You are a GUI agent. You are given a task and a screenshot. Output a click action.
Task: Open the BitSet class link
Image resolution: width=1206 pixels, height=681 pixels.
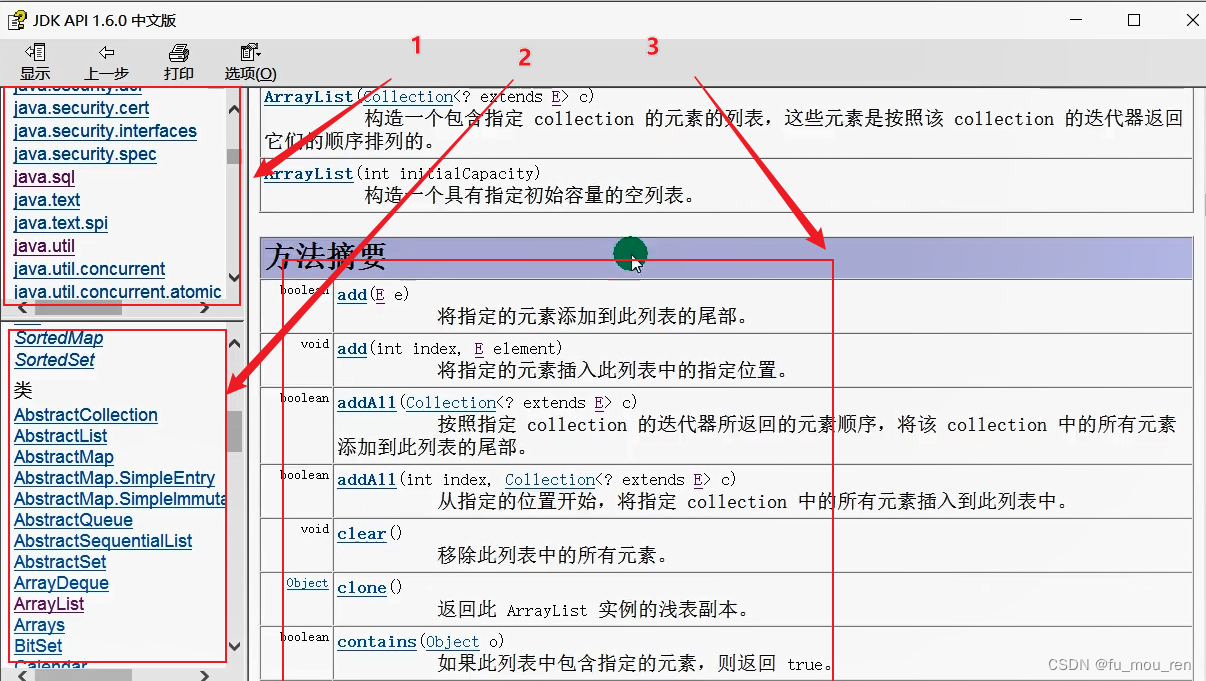point(37,645)
